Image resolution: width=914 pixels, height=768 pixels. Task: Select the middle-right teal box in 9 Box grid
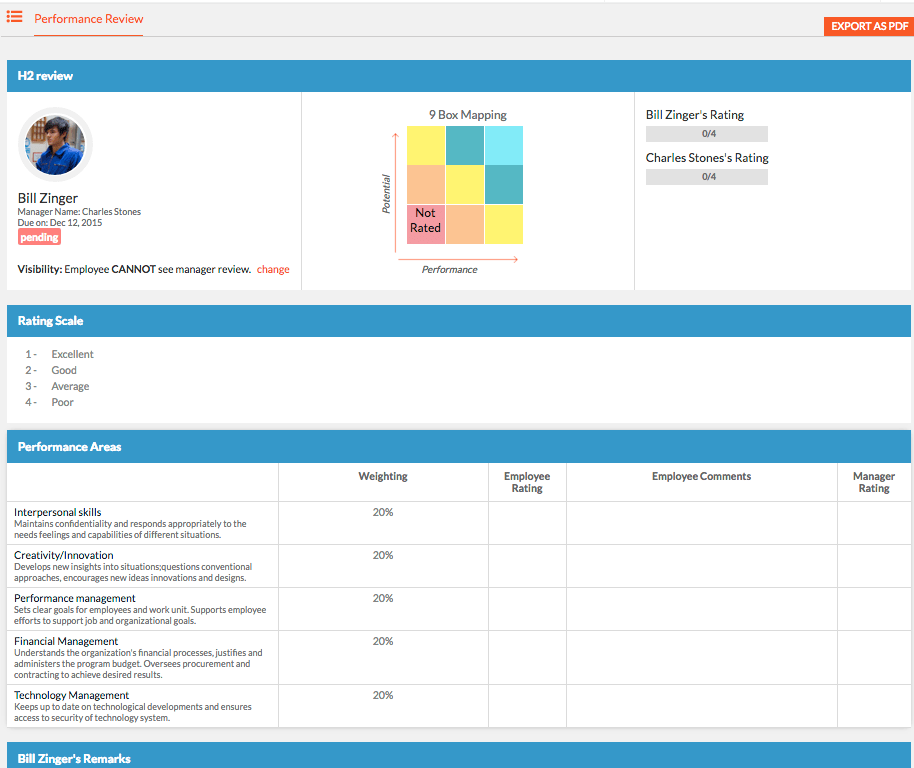coord(504,185)
